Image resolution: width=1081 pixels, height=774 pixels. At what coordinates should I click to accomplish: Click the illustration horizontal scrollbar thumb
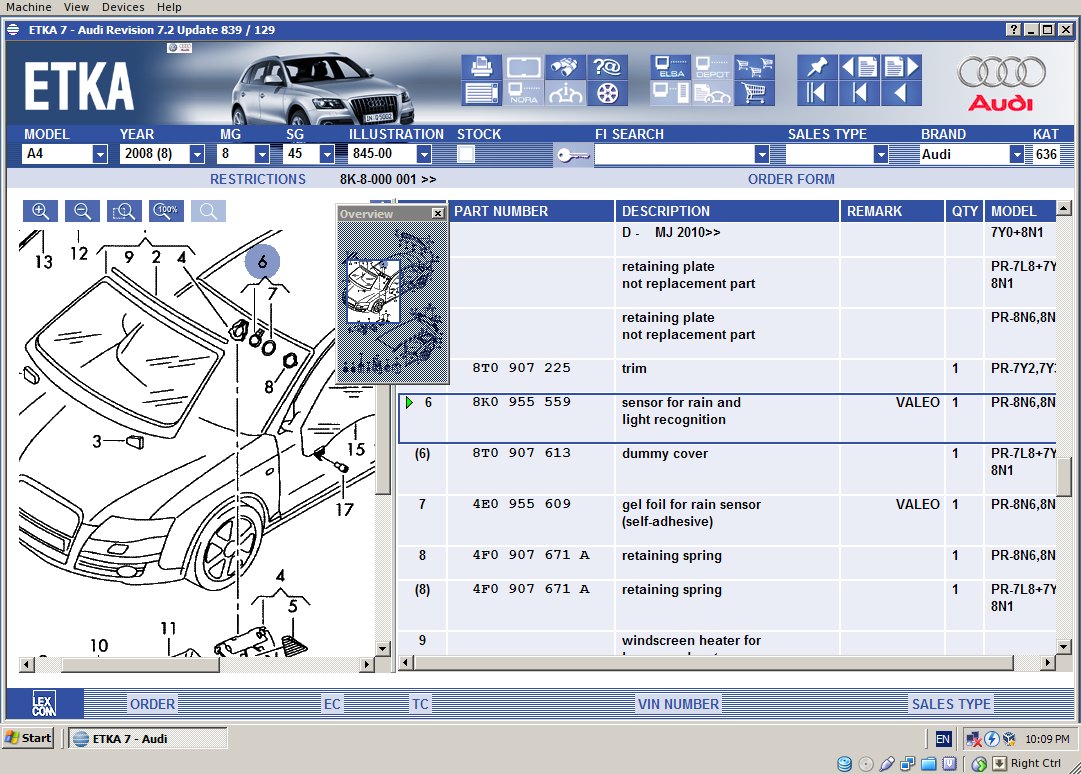[x=140, y=664]
